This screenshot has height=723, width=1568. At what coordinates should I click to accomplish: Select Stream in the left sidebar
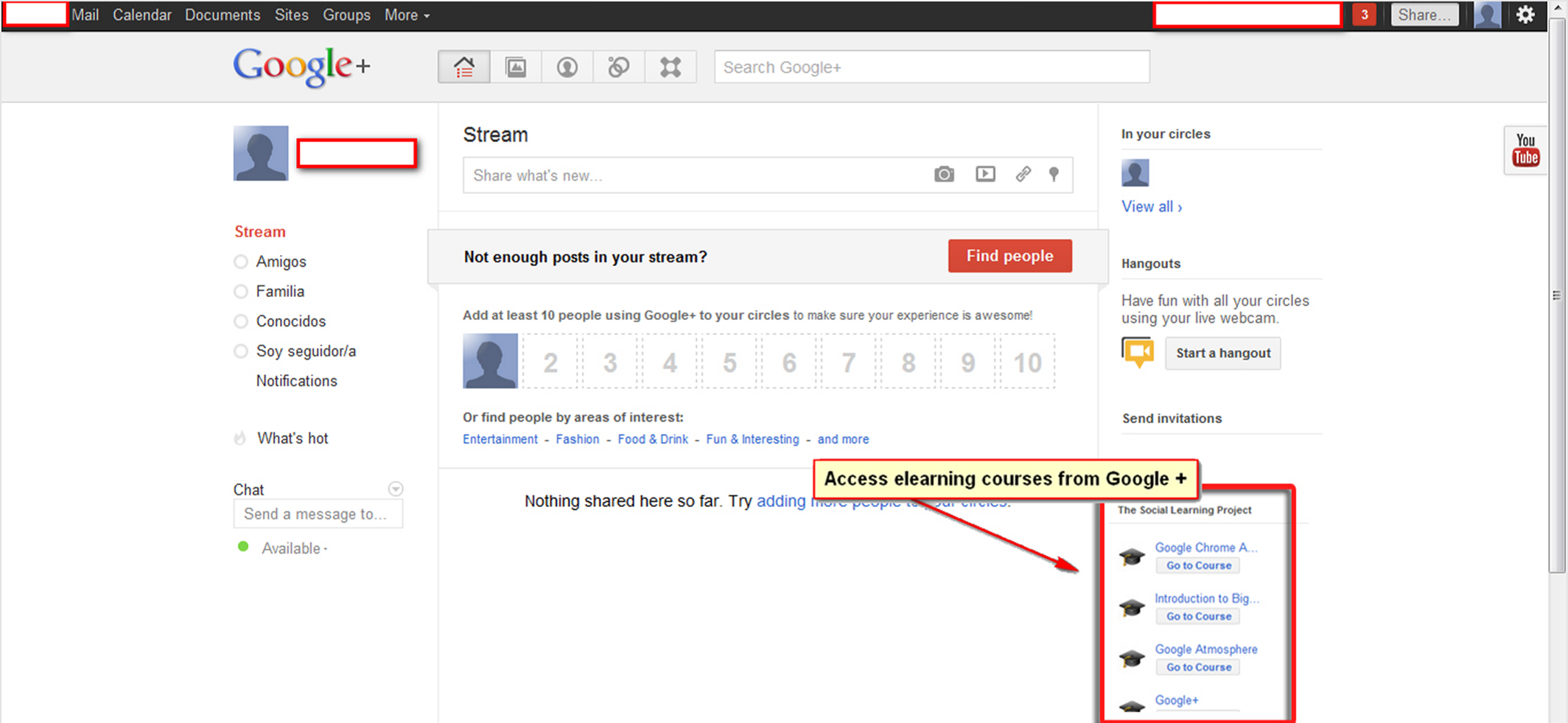point(259,231)
